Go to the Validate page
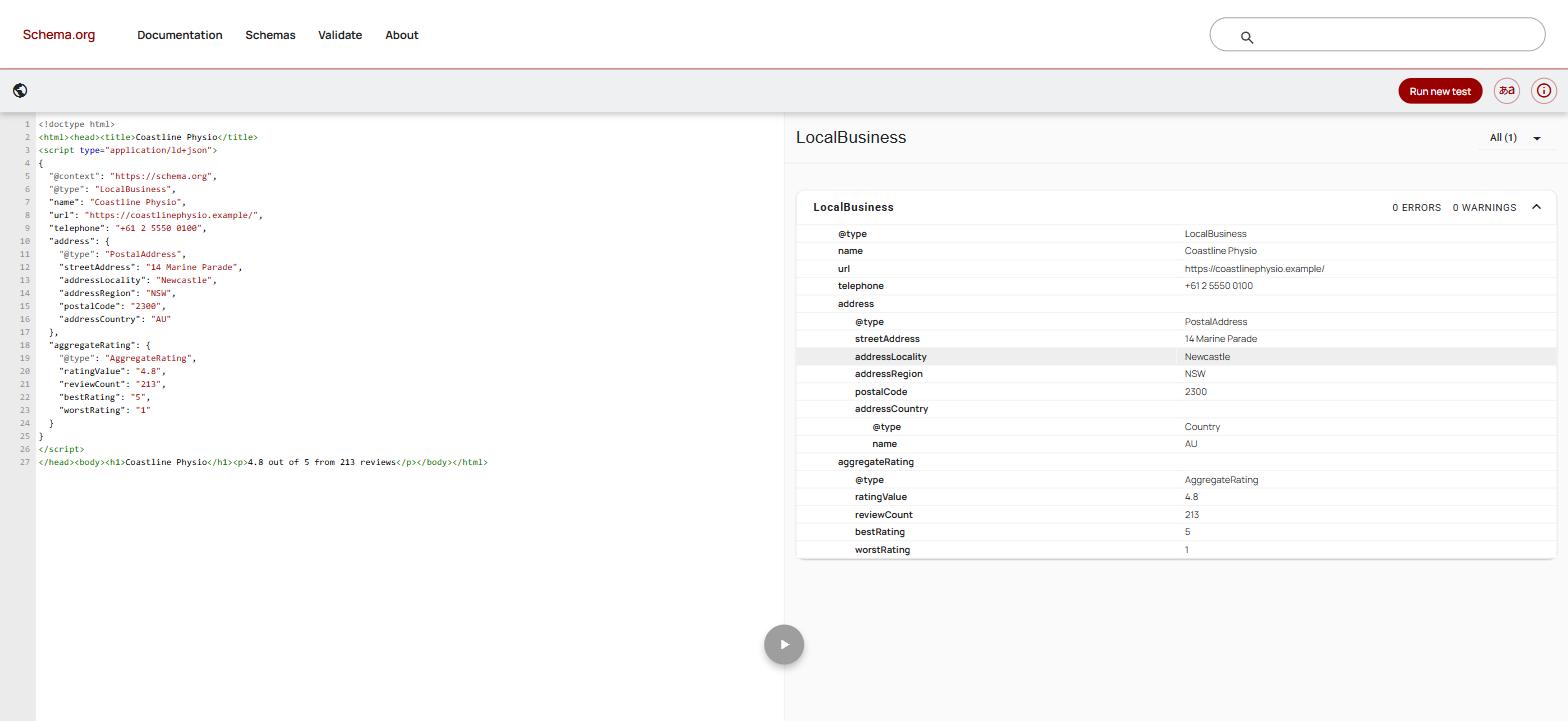 coord(340,35)
